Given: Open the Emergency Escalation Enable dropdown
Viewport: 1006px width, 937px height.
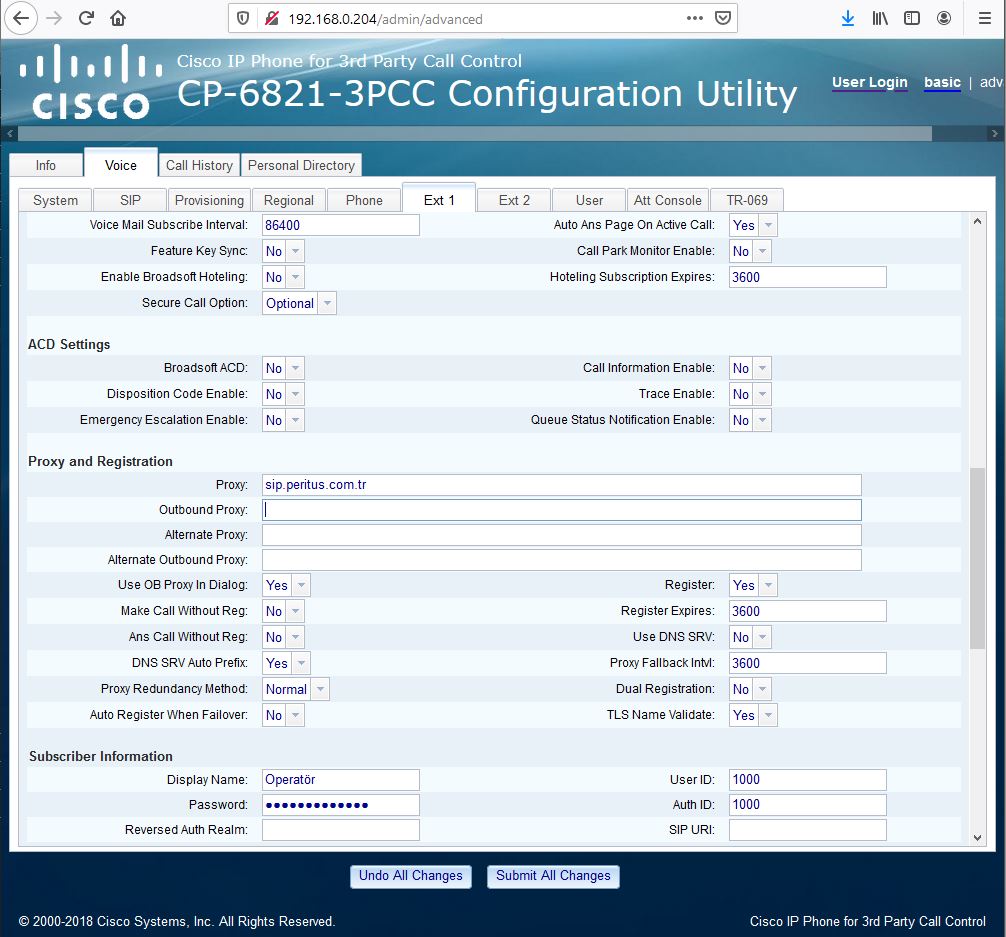Looking at the screenshot, I should pos(283,420).
